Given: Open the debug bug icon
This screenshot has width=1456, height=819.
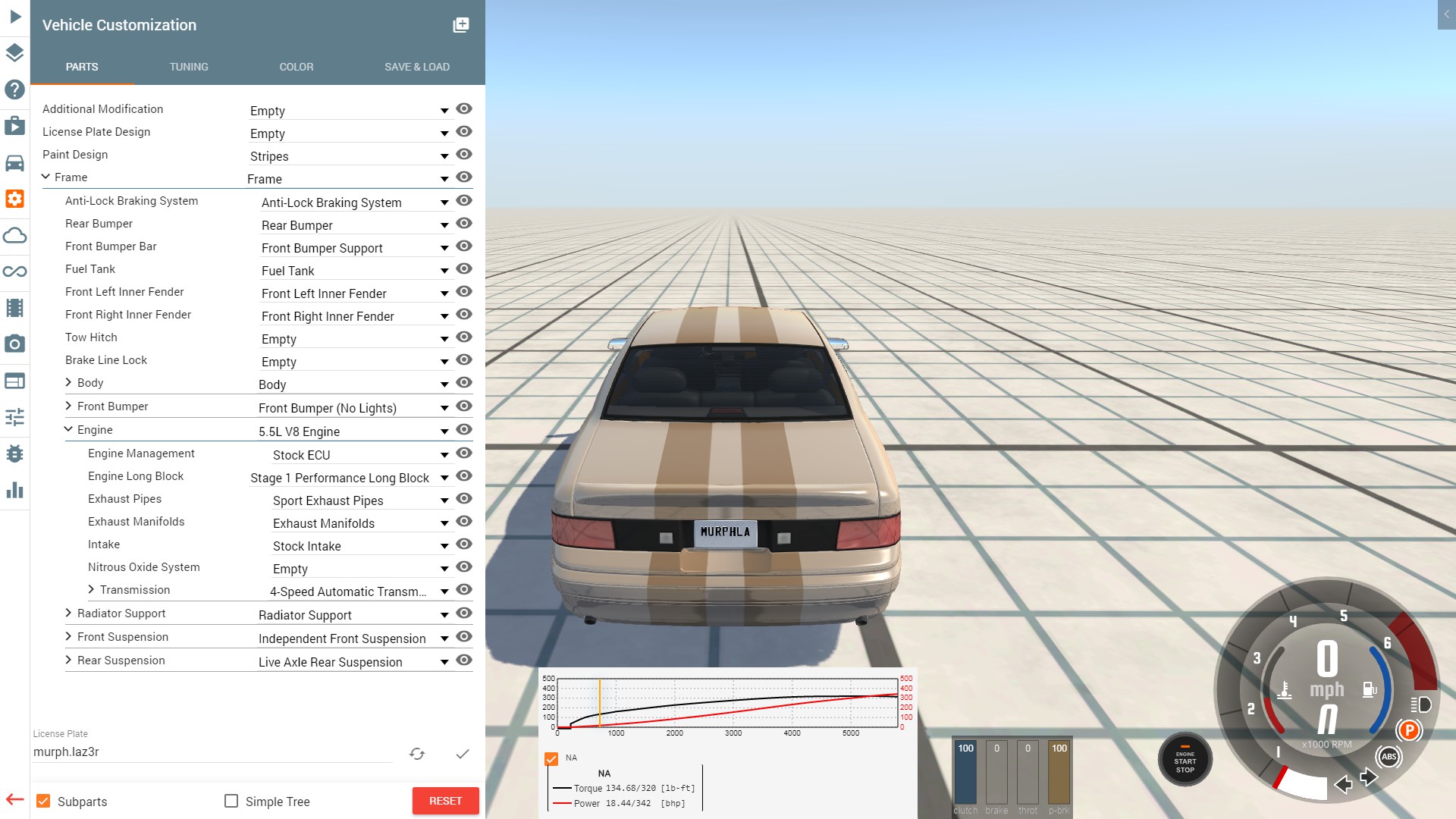Looking at the screenshot, I should pyautogui.click(x=15, y=453).
